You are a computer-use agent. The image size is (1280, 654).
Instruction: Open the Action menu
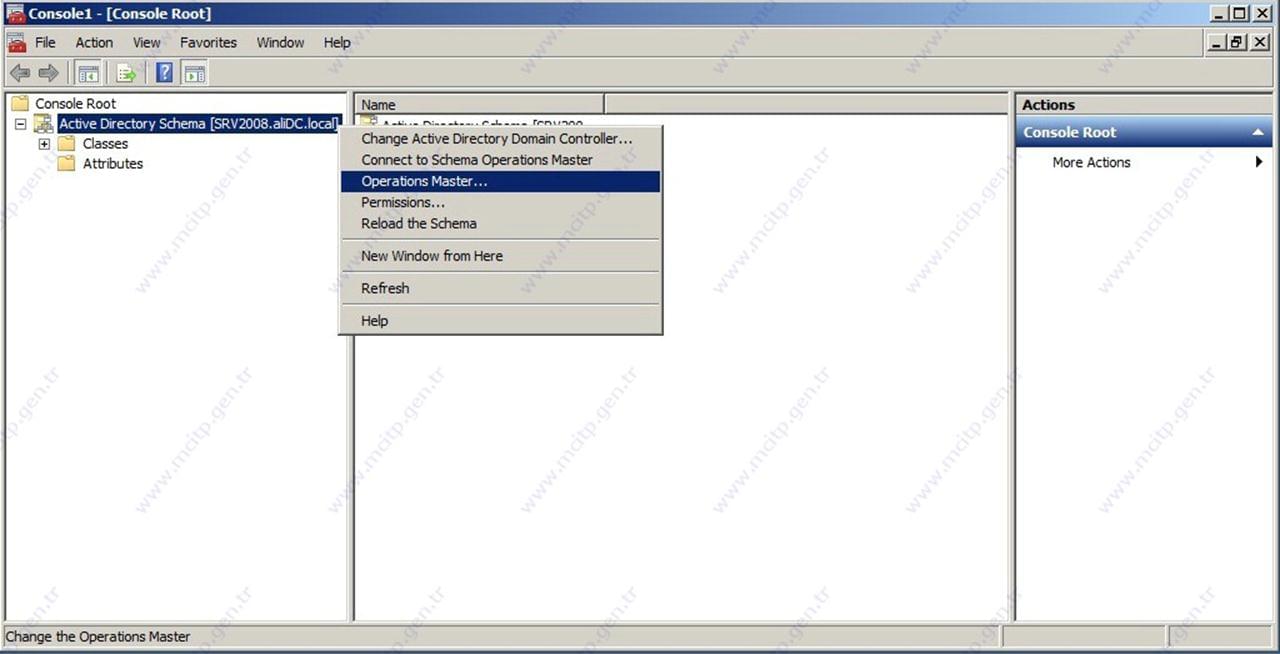click(94, 43)
